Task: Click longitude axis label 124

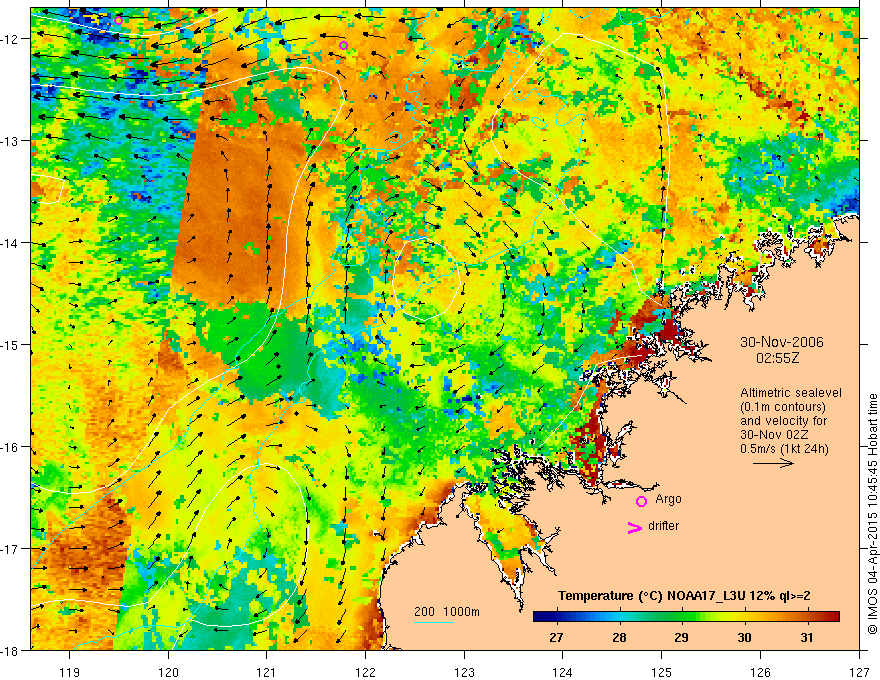Action: (x=563, y=672)
